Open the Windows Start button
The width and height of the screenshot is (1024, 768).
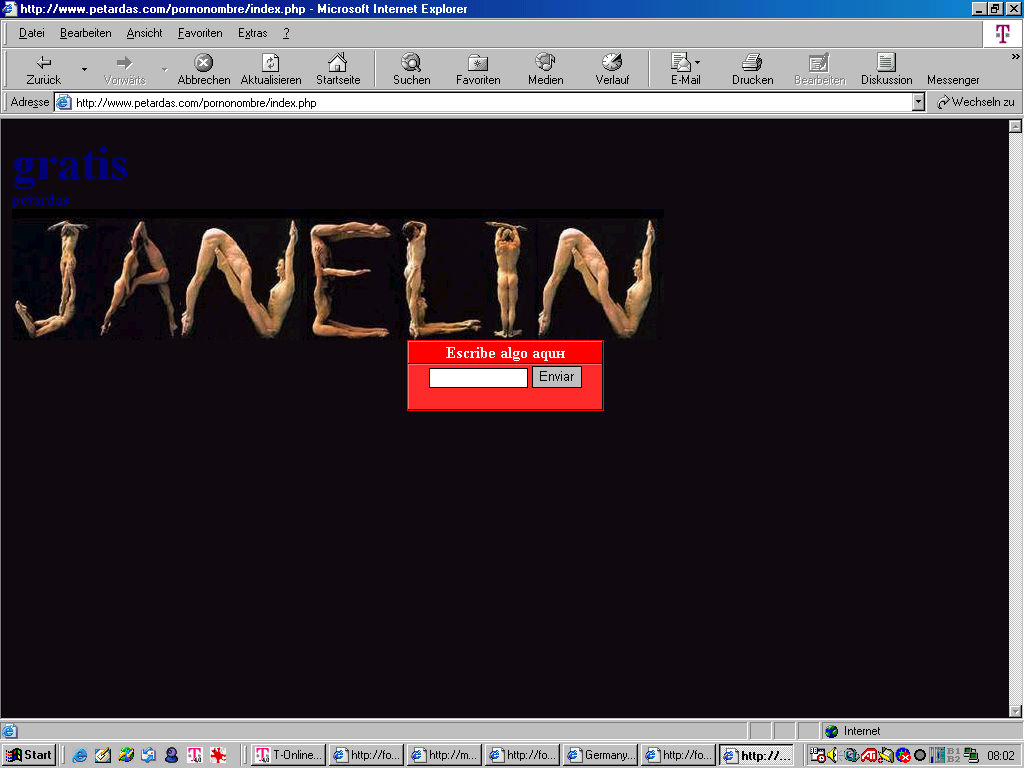(29, 755)
